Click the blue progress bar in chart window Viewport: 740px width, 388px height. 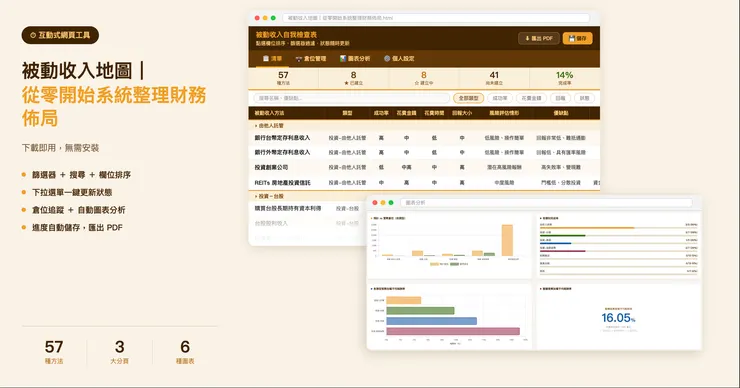(x=555, y=243)
